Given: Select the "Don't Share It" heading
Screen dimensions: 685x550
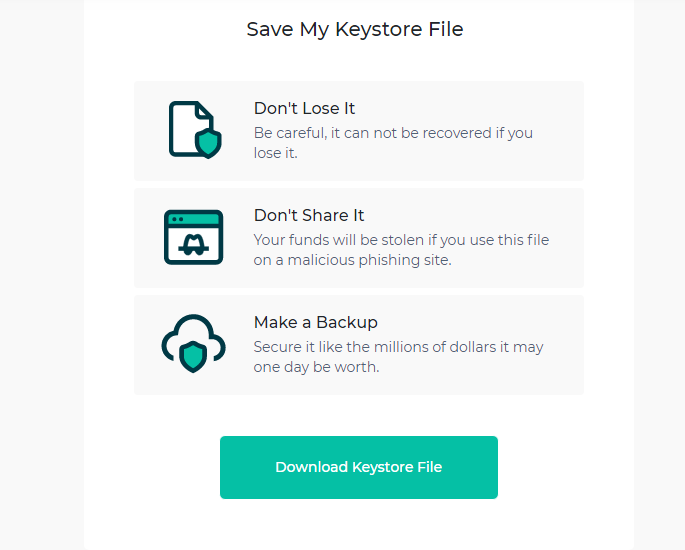Looking at the screenshot, I should tap(309, 215).
